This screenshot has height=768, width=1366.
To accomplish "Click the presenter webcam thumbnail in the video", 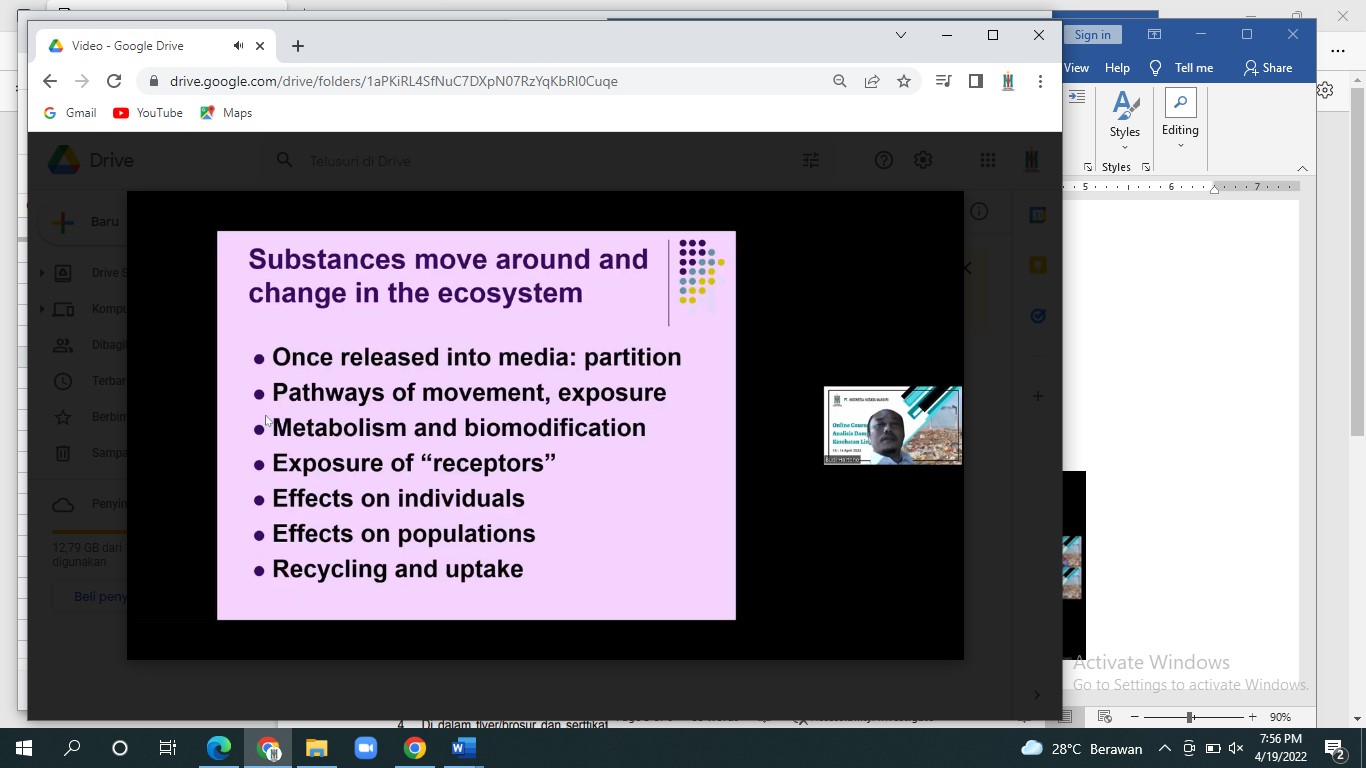I will coord(893,425).
